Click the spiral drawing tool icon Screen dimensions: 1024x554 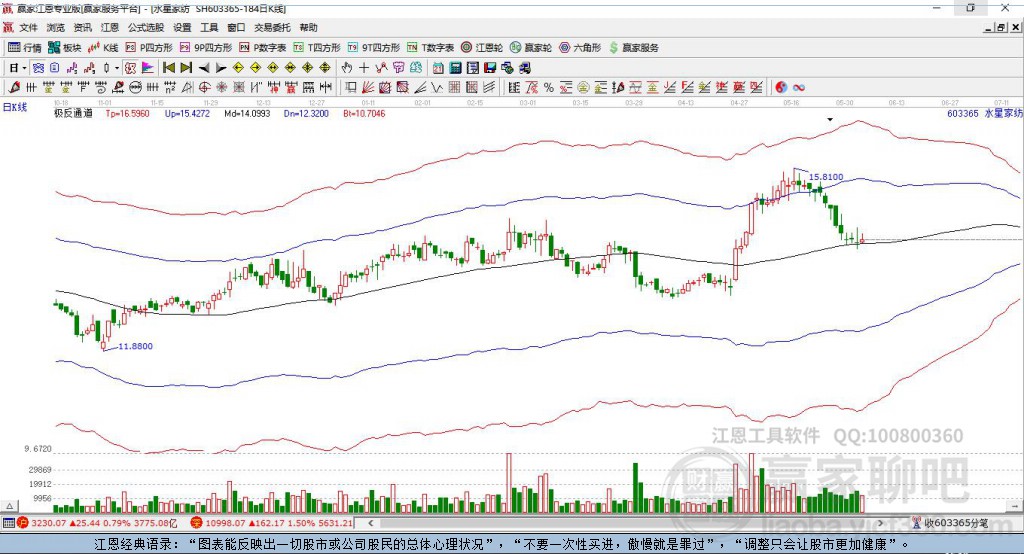(x=101, y=87)
